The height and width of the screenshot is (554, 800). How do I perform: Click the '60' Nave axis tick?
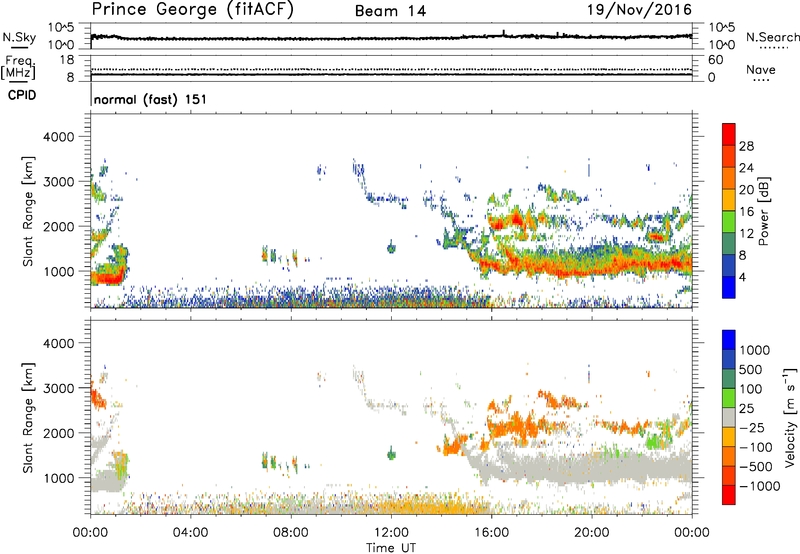[716, 60]
